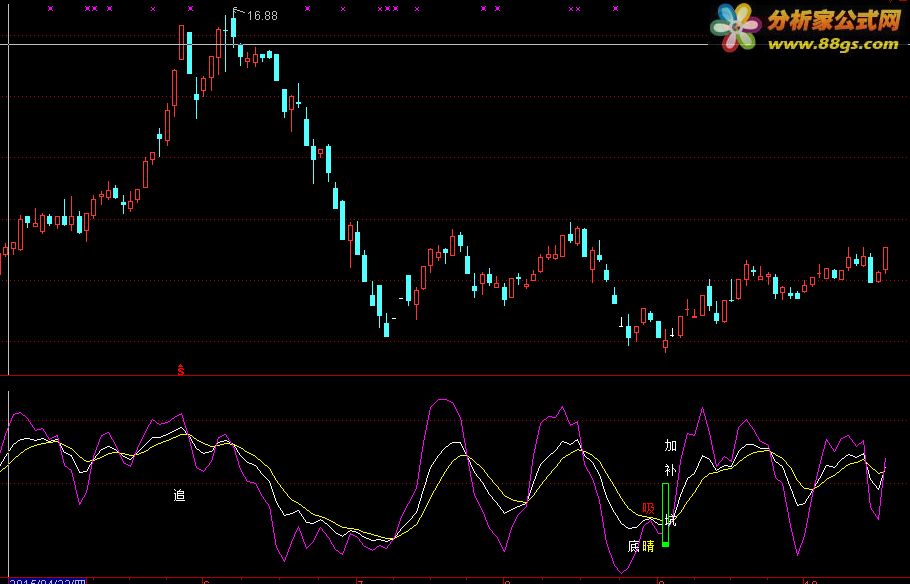Click the red S marker below candles

tap(180, 369)
